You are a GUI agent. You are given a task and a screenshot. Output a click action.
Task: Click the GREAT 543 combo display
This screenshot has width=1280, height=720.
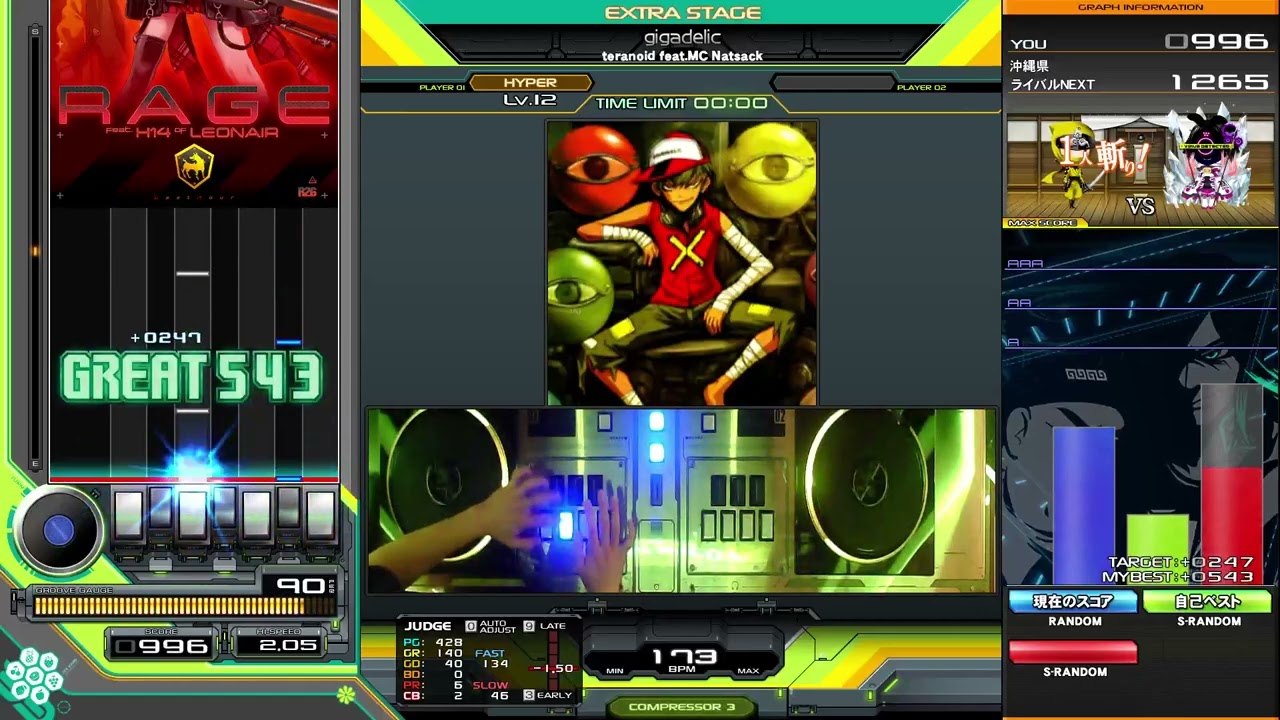[192, 378]
